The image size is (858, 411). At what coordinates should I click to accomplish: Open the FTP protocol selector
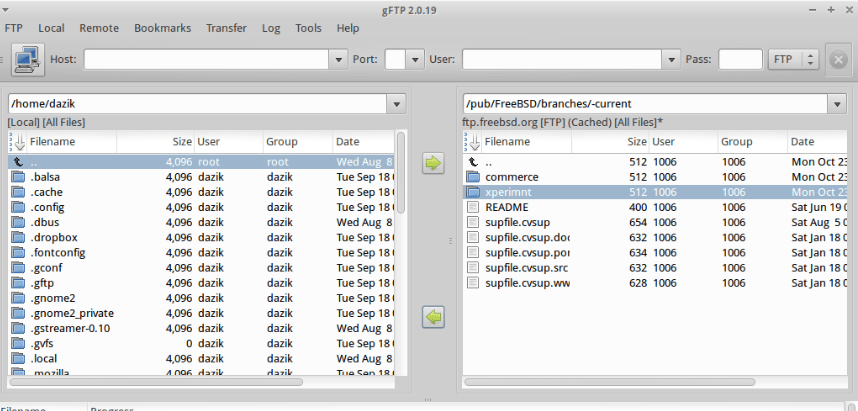click(x=793, y=59)
